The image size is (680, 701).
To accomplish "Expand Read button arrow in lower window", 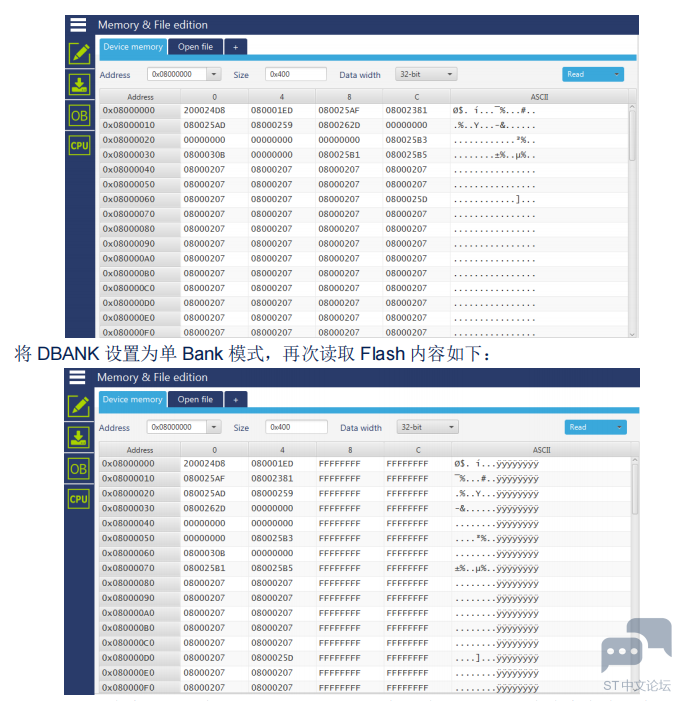I will 619,427.
